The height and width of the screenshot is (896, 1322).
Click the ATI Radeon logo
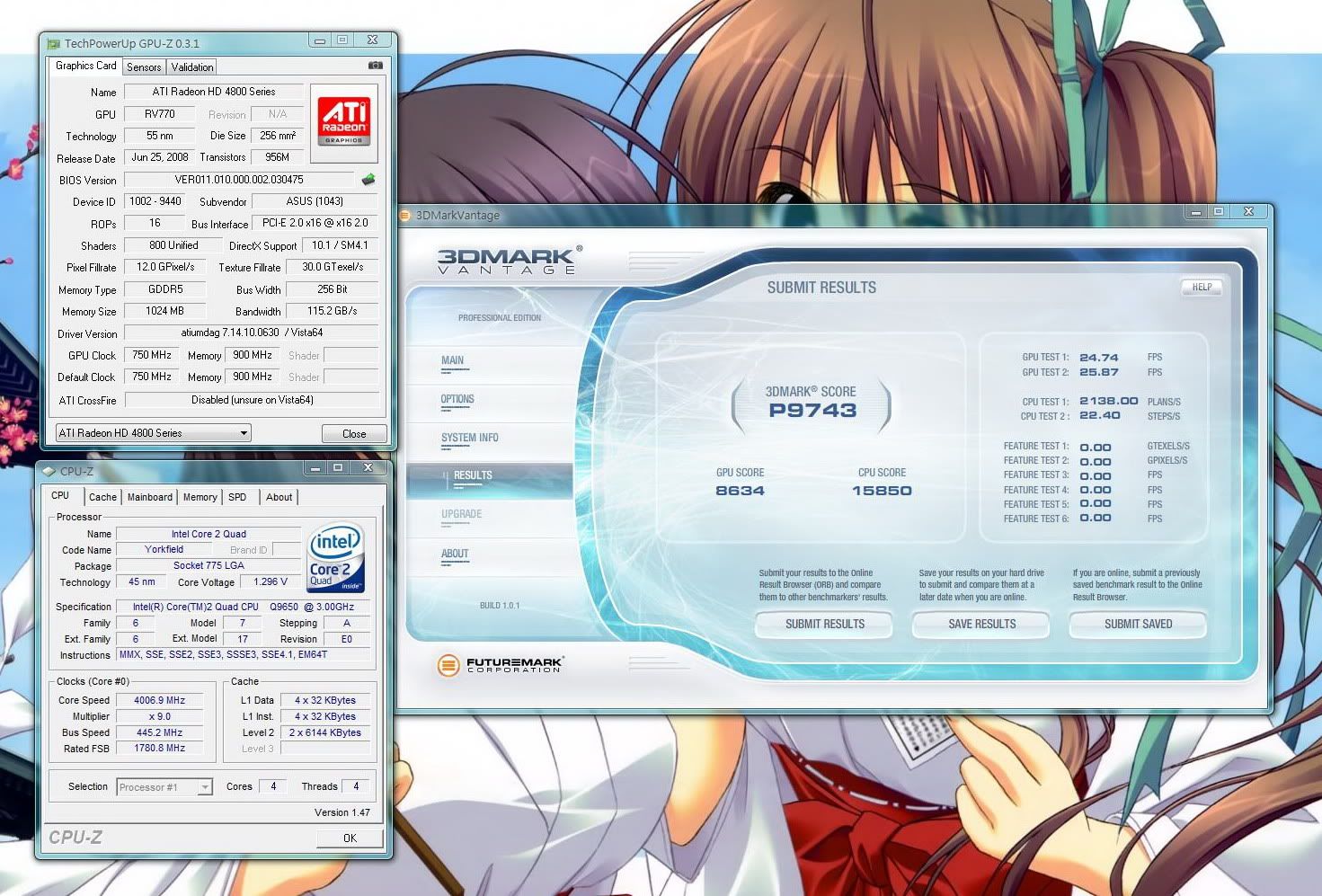pyautogui.click(x=343, y=122)
